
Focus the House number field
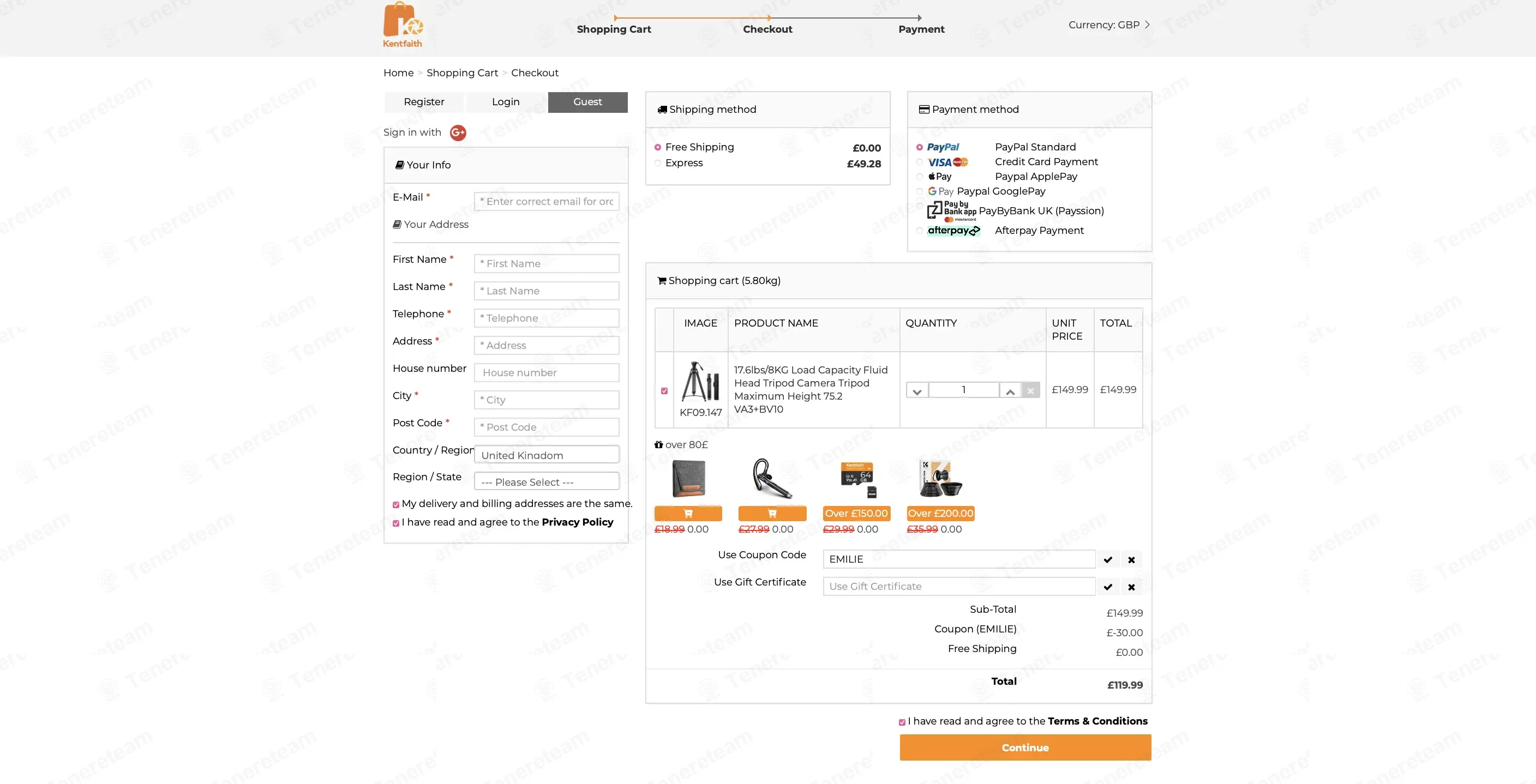click(546, 372)
